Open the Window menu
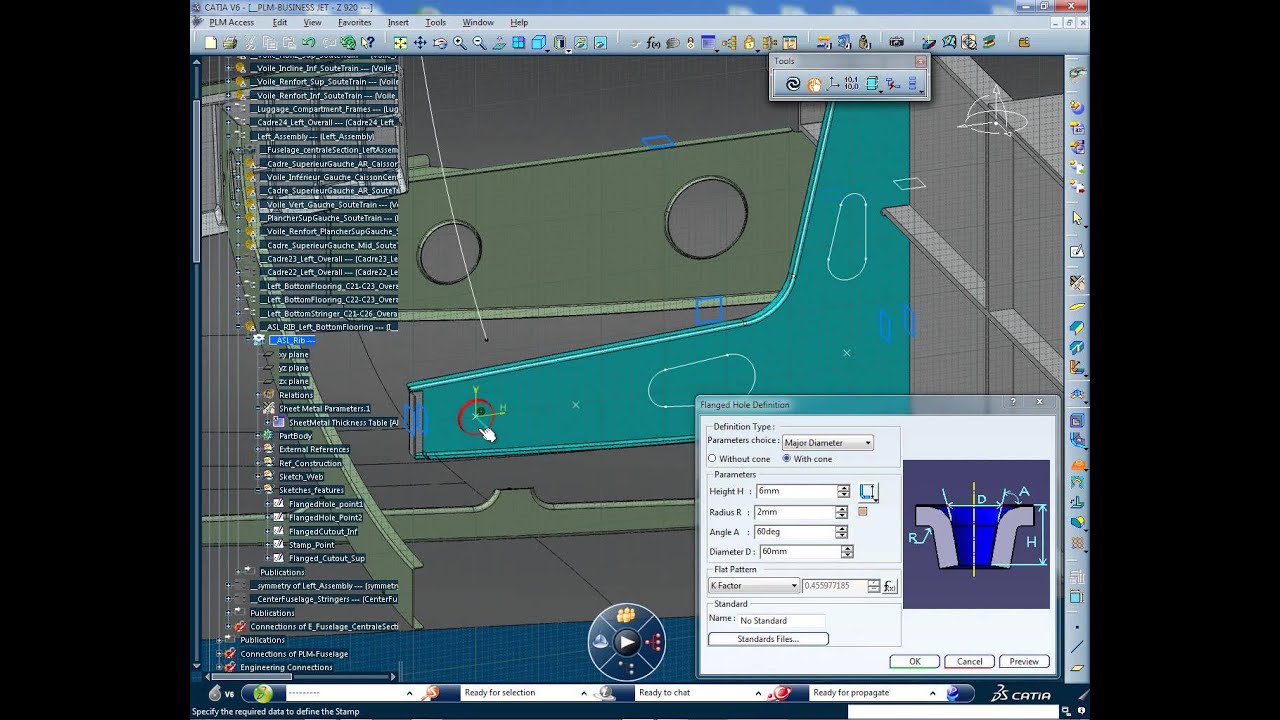The width and height of the screenshot is (1280, 720). (x=478, y=22)
